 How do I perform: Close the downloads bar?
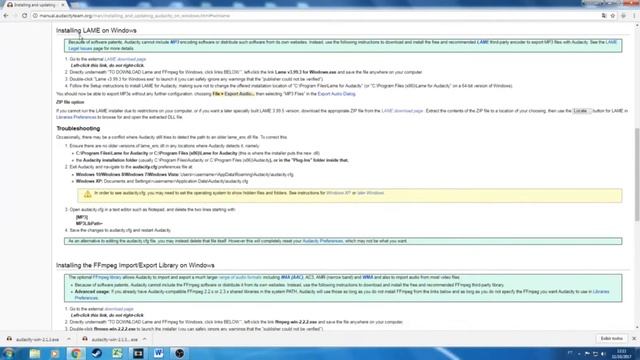(634, 339)
